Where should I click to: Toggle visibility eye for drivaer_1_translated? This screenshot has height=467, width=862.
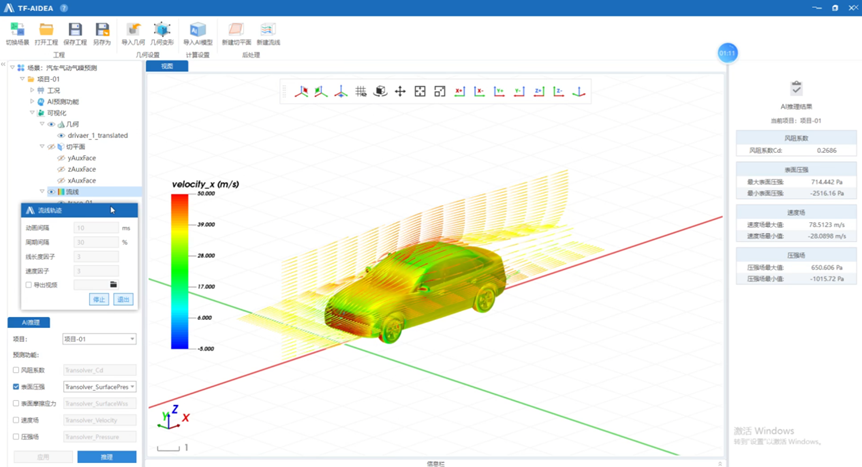pos(61,135)
